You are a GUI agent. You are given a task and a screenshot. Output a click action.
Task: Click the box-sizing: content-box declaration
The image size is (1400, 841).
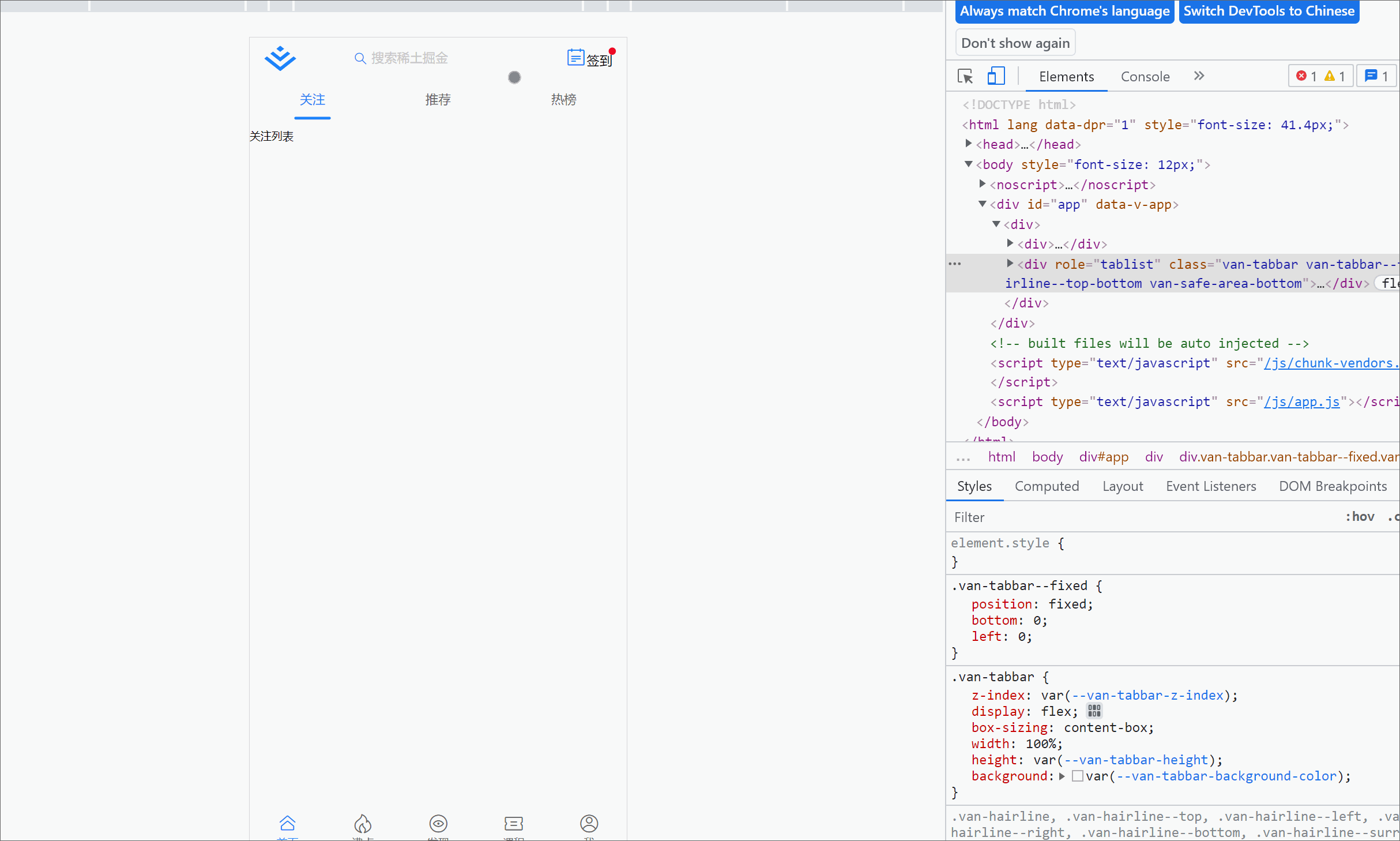tap(1063, 727)
